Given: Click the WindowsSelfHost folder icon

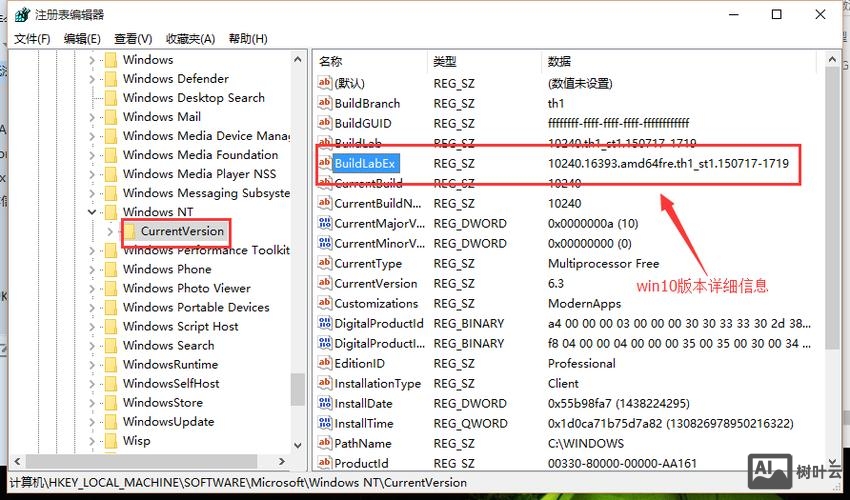Looking at the screenshot, I should pyautogui.click(x=111, y=383).
